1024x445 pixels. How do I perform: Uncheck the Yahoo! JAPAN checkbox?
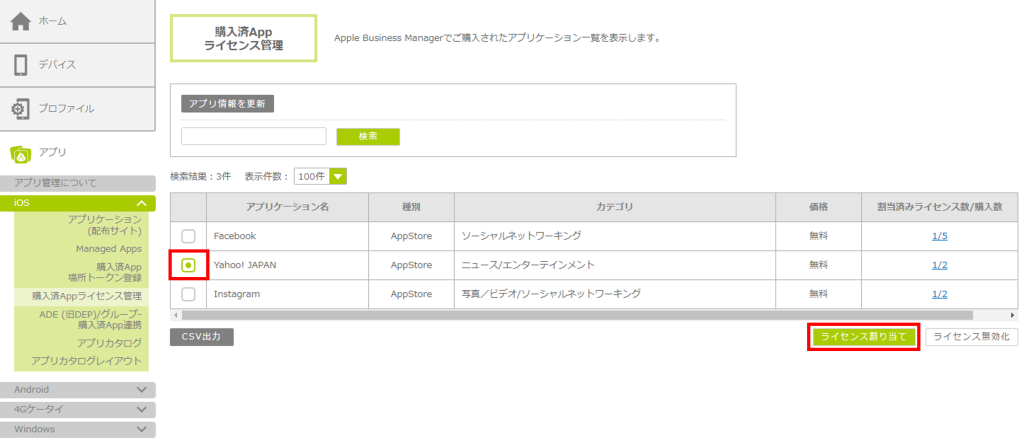pos(188,265)
